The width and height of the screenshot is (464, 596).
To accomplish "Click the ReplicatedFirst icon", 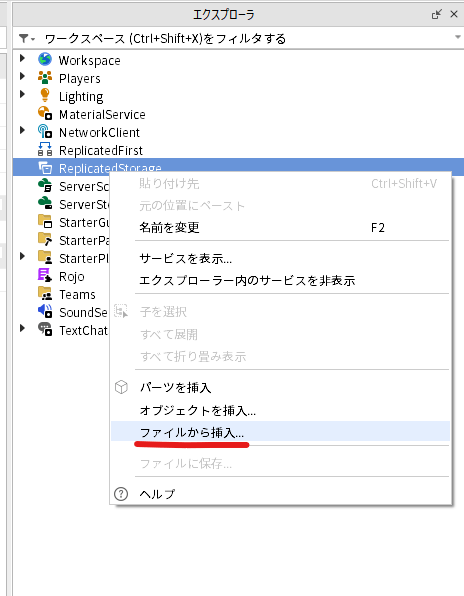I will tap(45, 149).
